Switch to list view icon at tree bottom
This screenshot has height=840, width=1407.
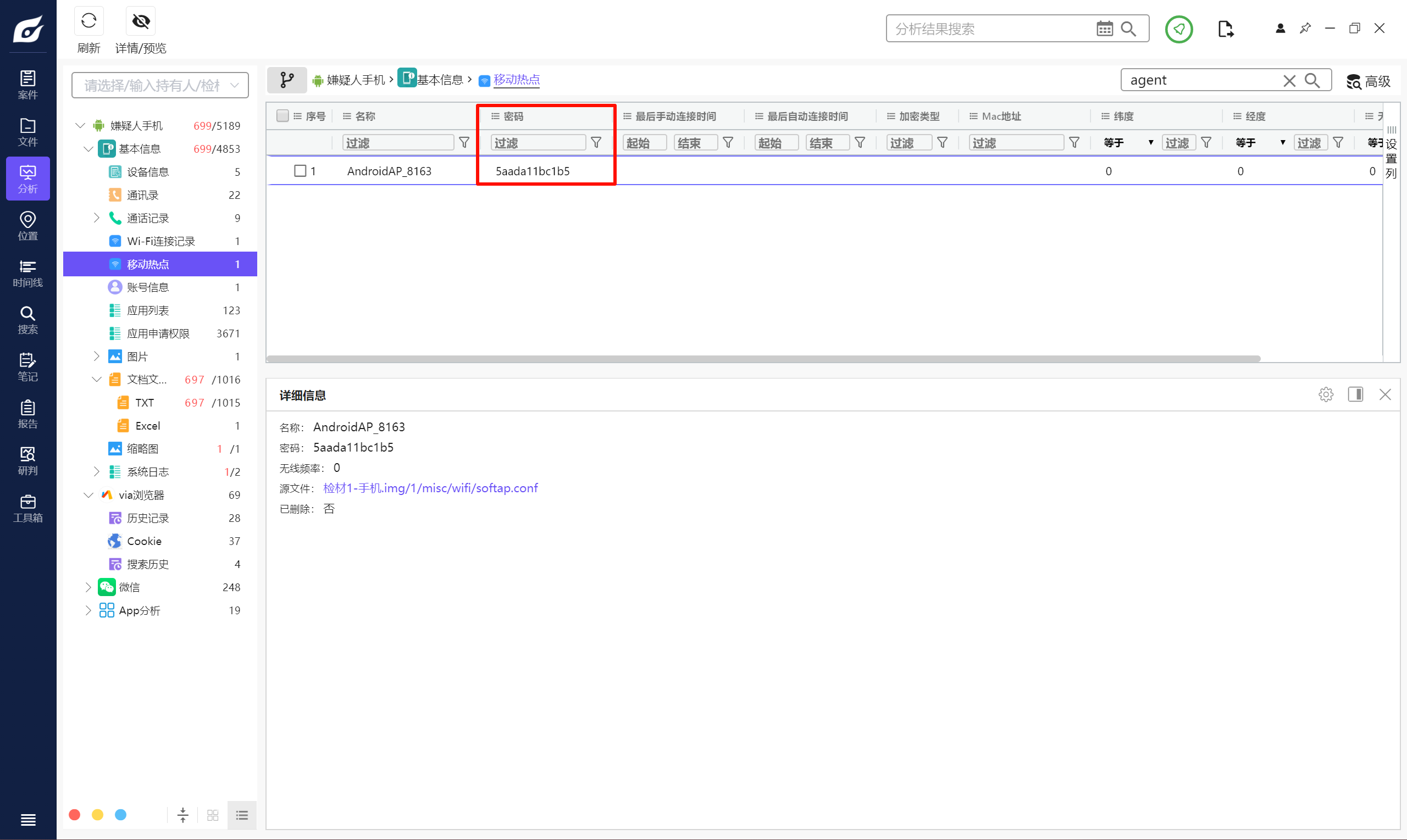[242, 815]
